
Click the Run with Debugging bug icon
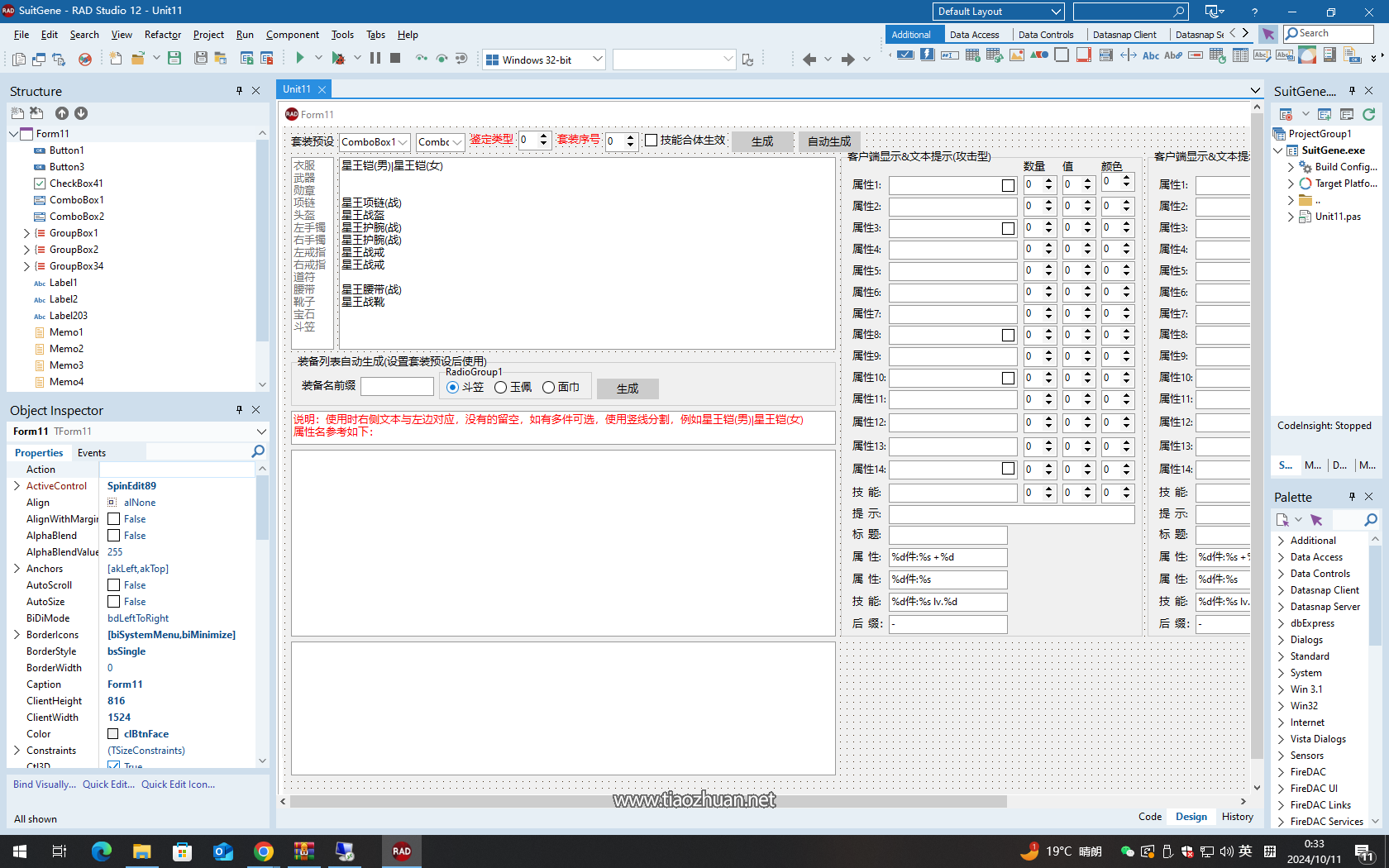click(x=337, y=59)
